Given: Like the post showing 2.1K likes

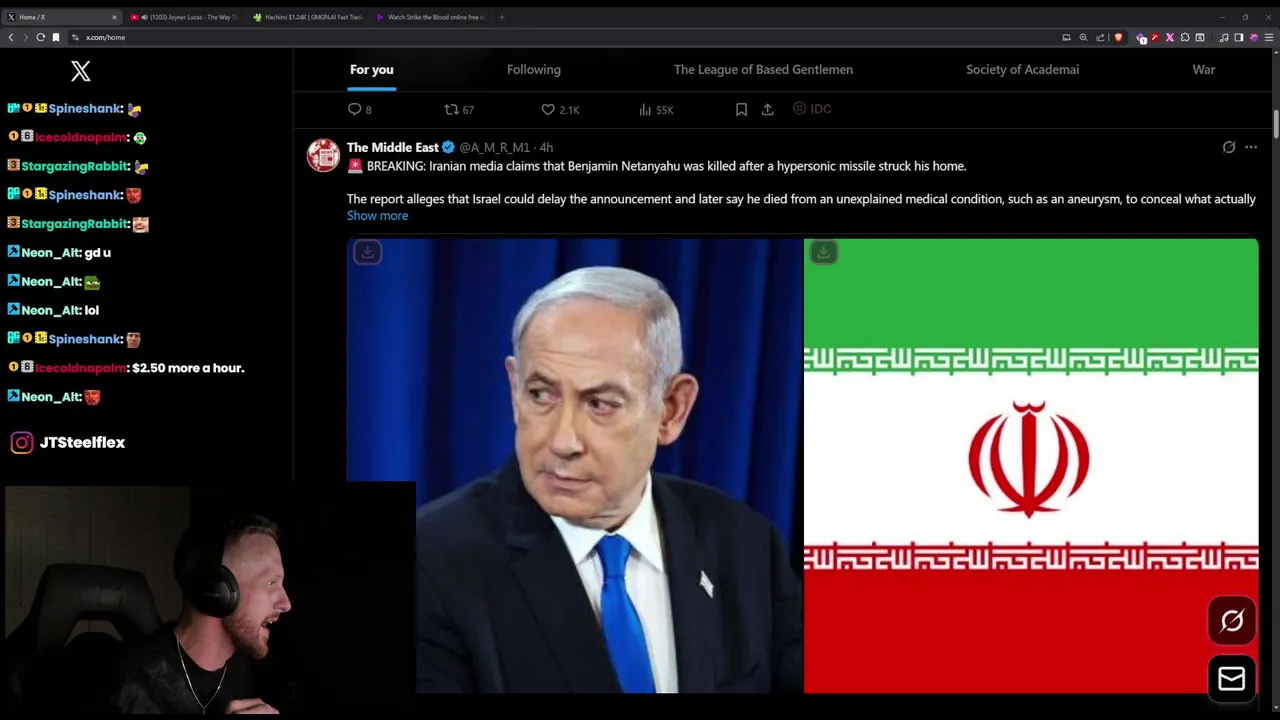Looking at the screenshot, I should [560, 109].
